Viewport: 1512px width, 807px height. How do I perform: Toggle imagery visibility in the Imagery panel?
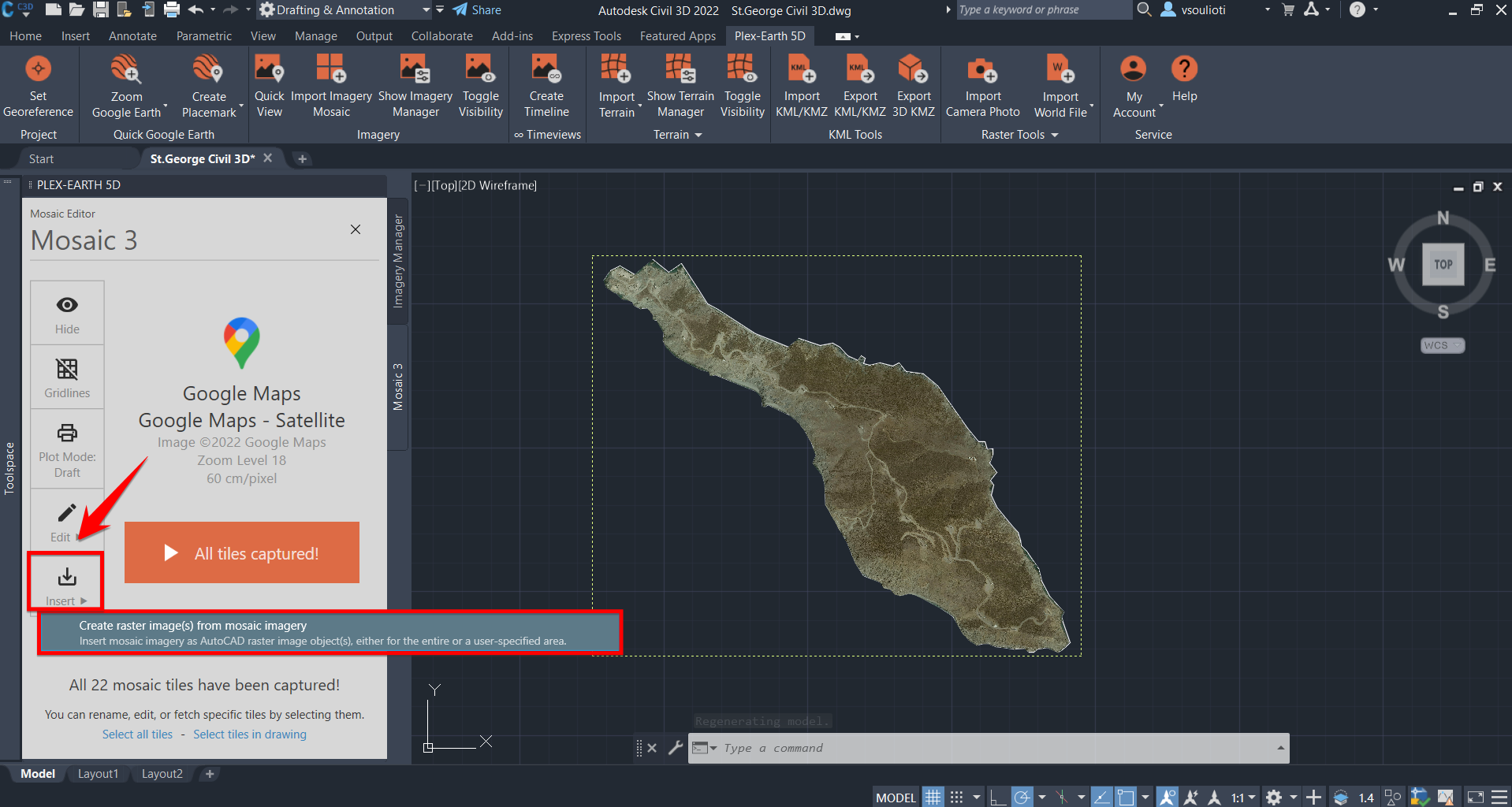(480, 83)
